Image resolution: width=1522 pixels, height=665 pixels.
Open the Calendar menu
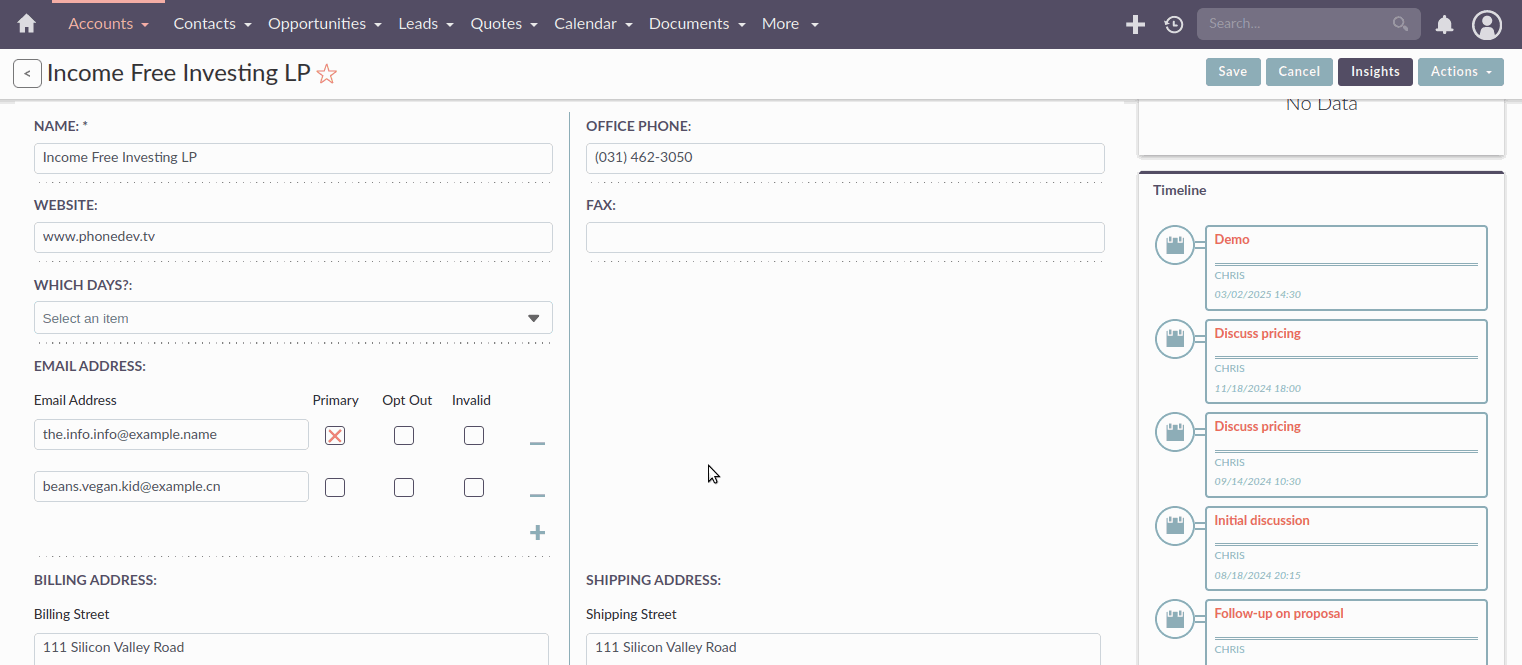coord(585,23)
